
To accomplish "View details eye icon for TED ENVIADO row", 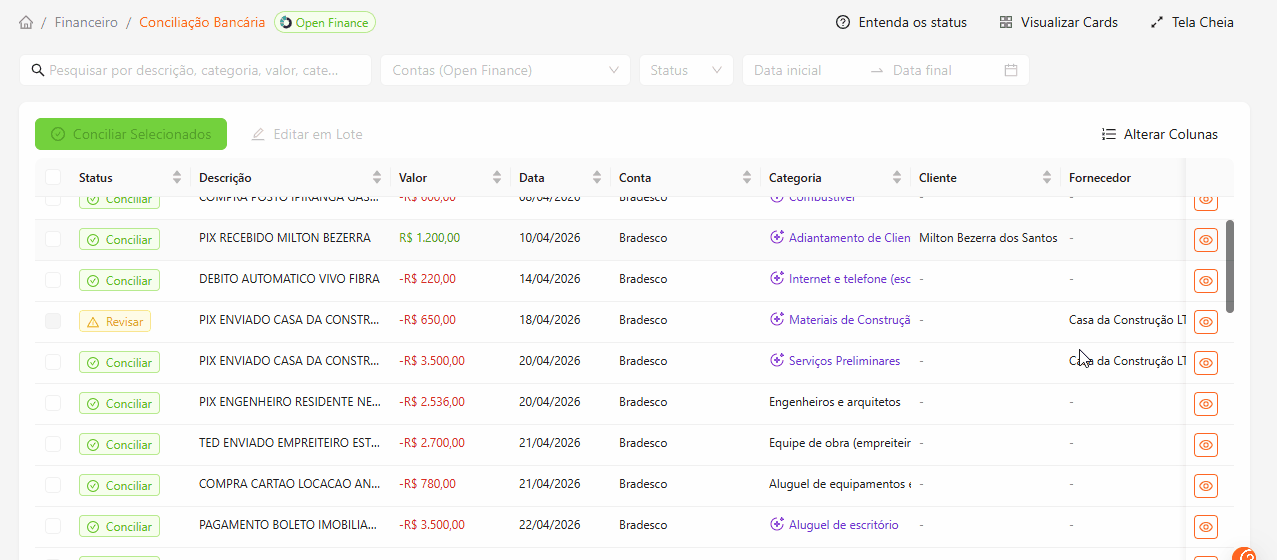I will pos(1206,445).
